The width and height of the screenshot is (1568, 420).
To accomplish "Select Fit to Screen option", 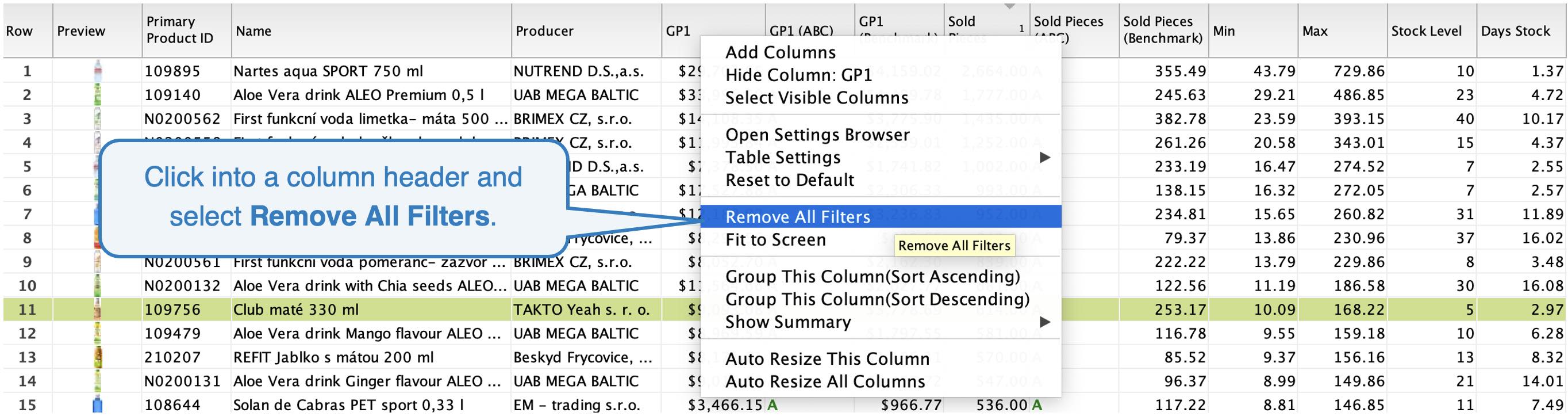I will [775, 239].
